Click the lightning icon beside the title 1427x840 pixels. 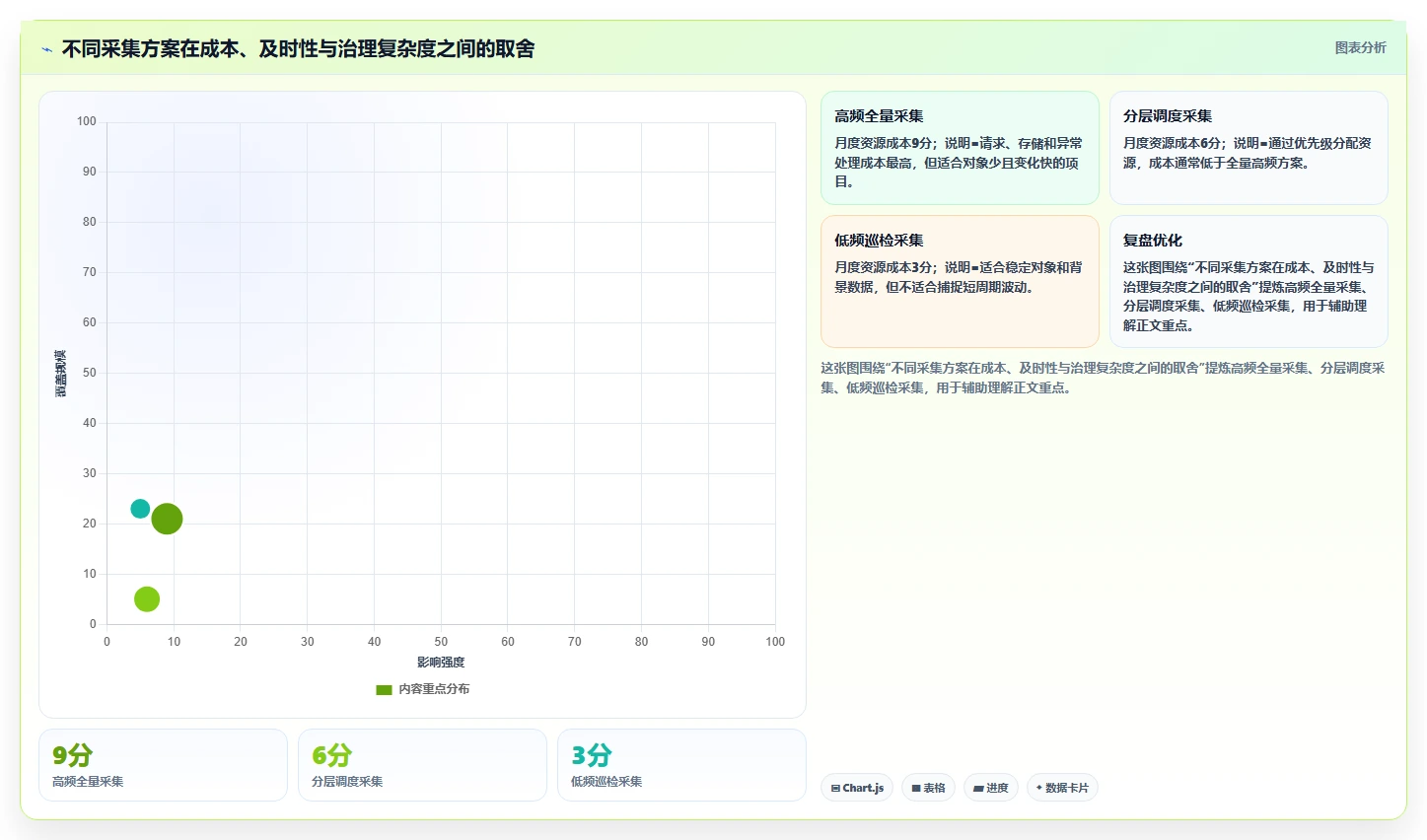click(x=46, y=49)
